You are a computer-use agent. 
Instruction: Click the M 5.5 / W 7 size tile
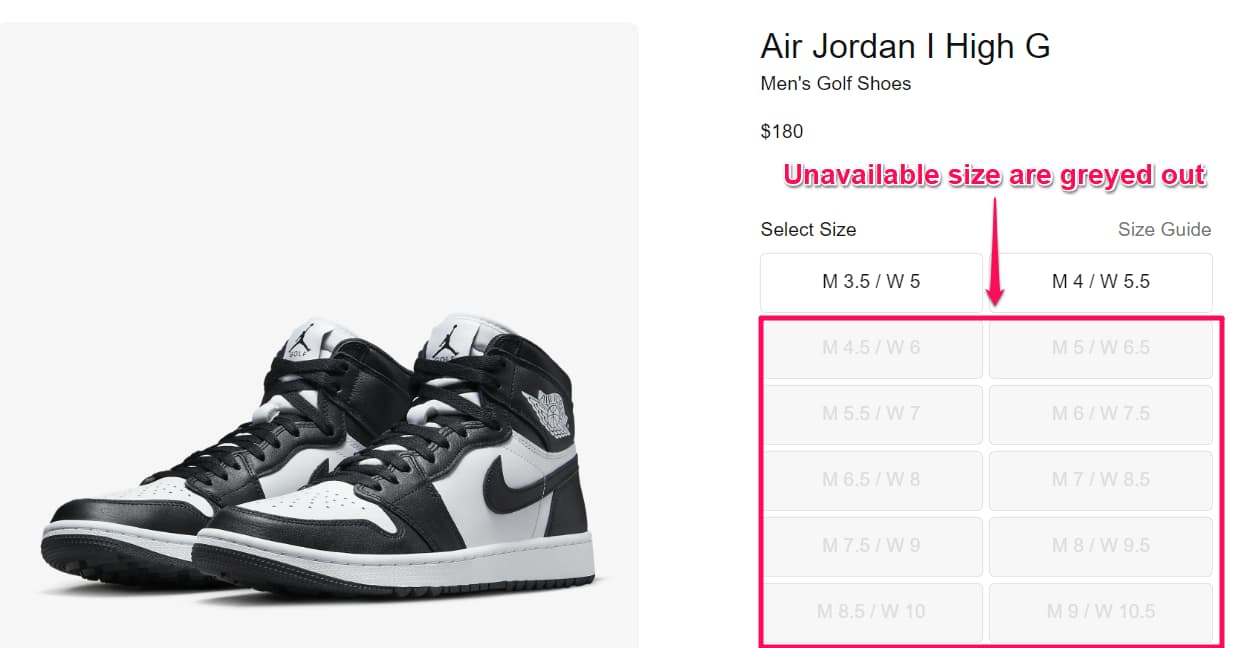click(871, 413)
